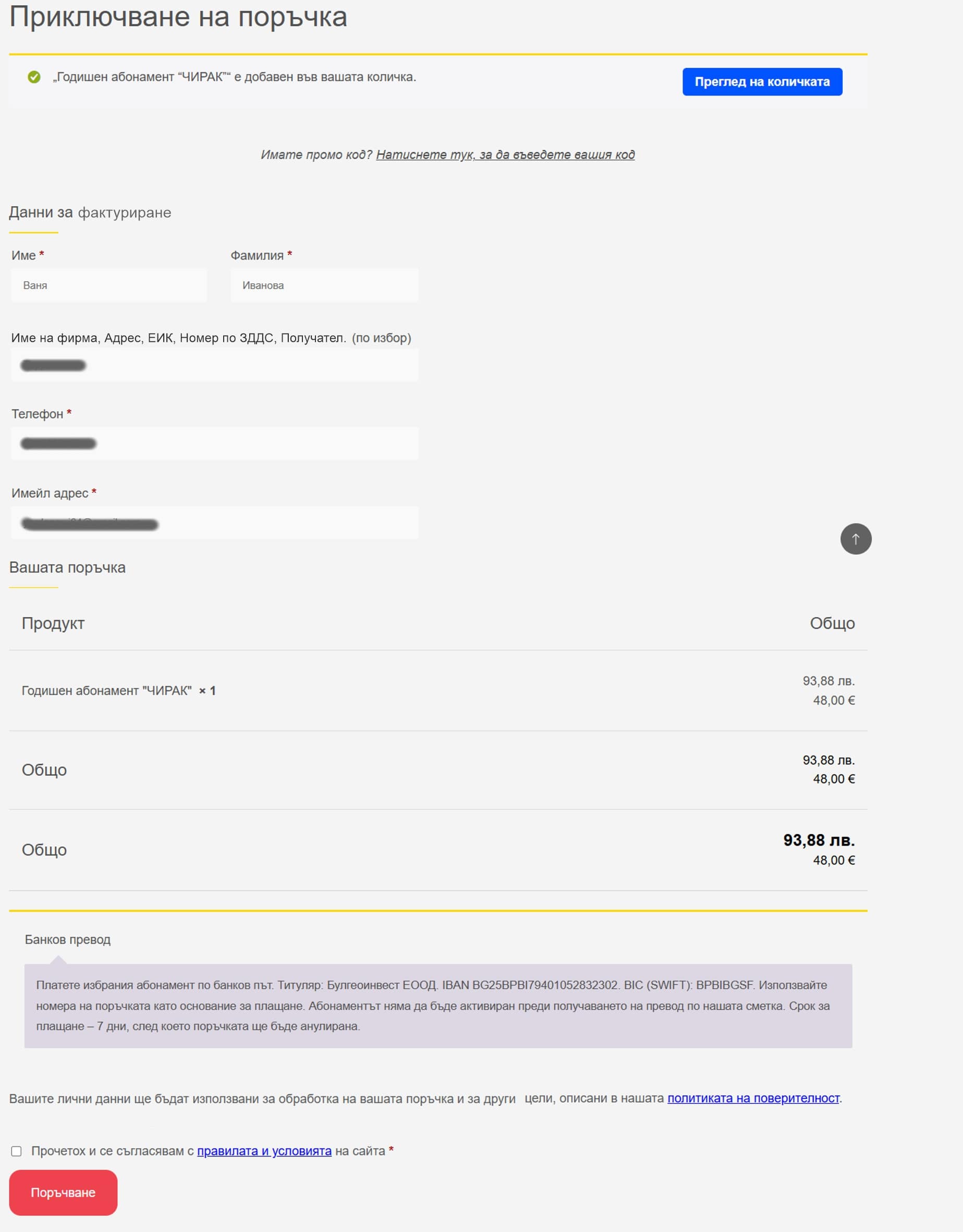This screenshot has width=963, height=1232.
Task: Click the green success checkmark icon
Action: (34, 77)
